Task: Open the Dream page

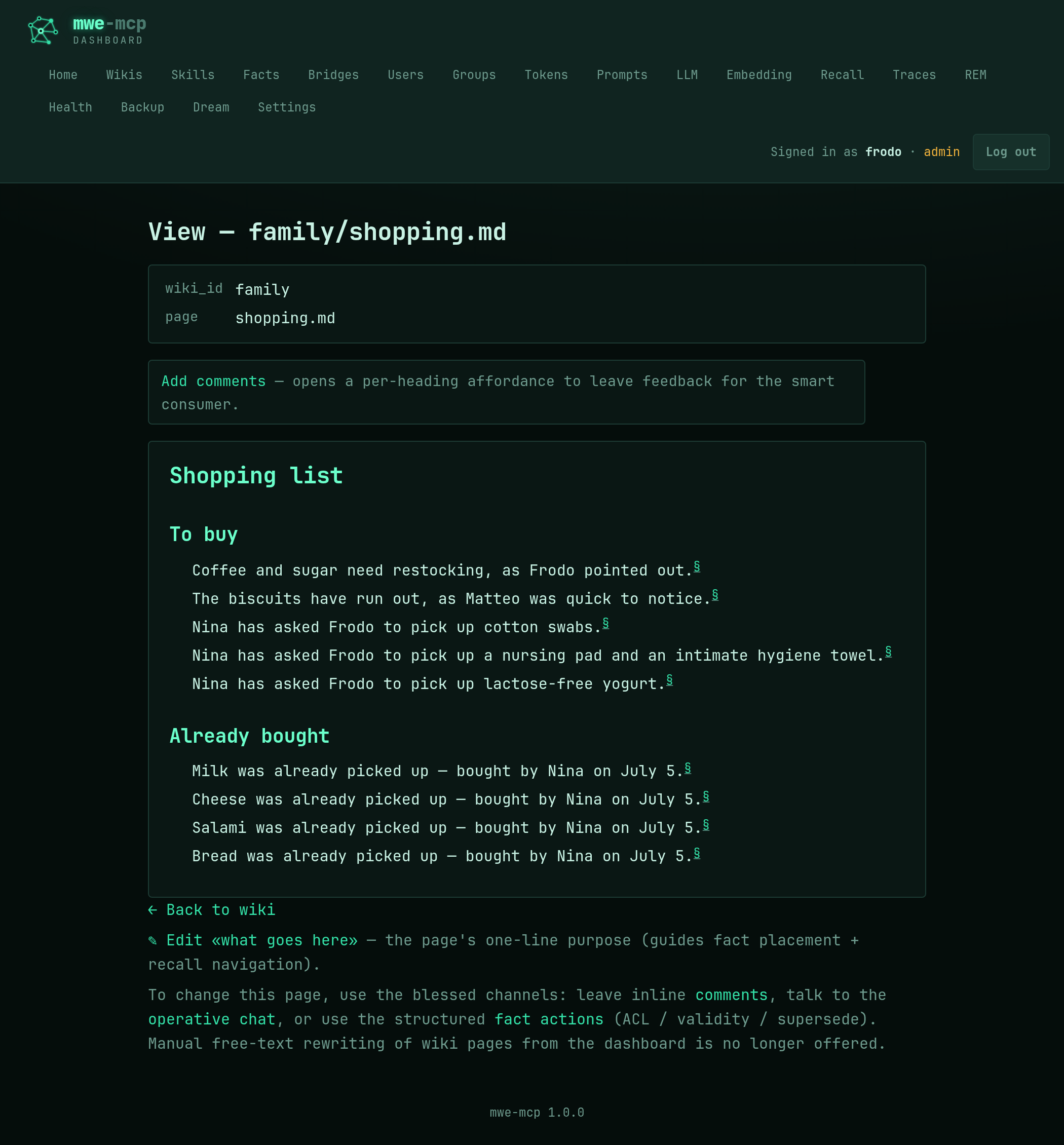Action: (x=211, y=107)
